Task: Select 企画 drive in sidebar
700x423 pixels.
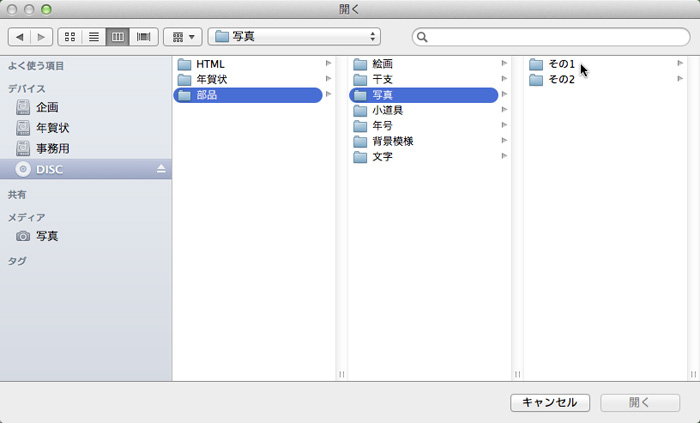Action: point(48,107)
